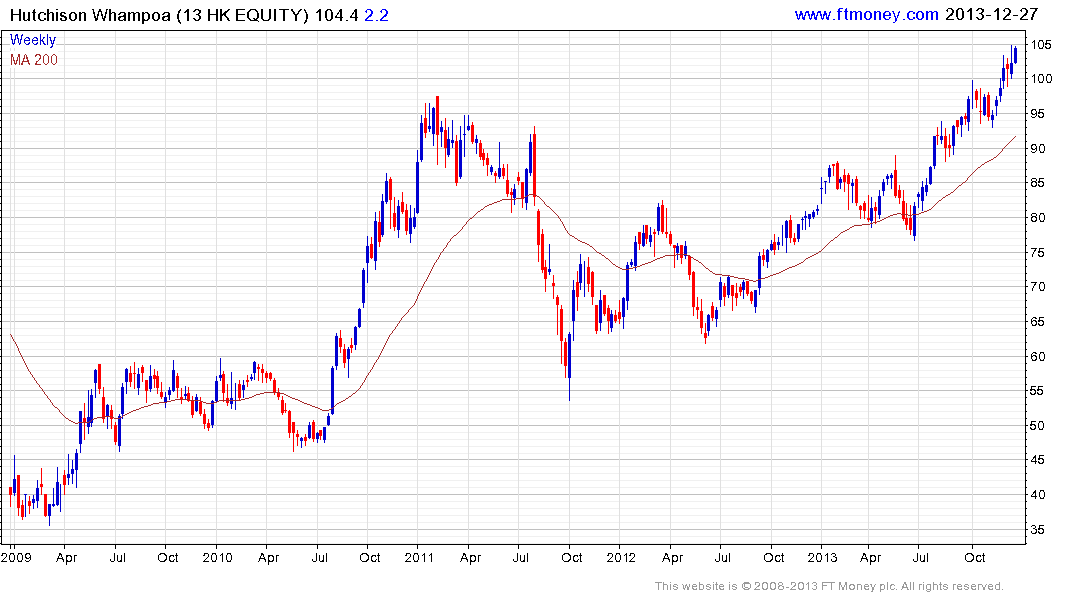Screen dimensions: 1075x600
Task: Open the www.ftmoney.com link
Action: pyautogui.click(x=867, y=14)
